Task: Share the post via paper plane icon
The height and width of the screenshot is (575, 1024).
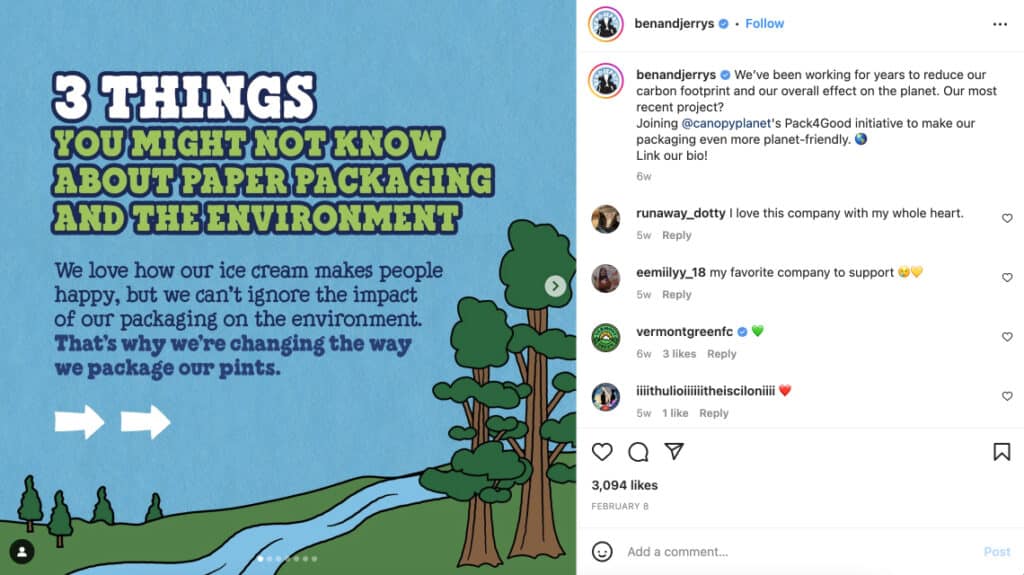Action: coord(674,451)
